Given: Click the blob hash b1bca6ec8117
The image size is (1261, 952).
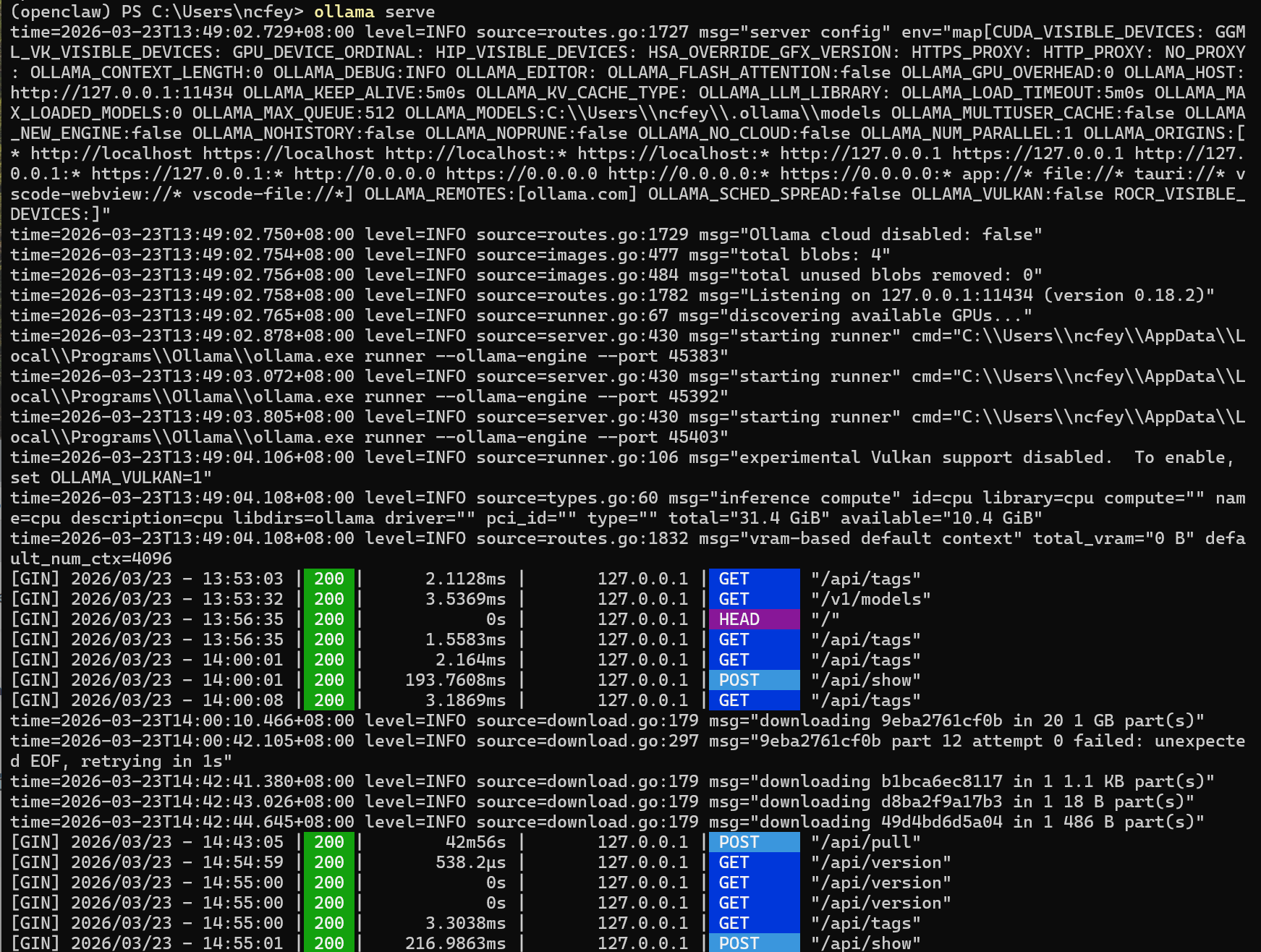Looking at the screenshot, I should tap(942, 781).
